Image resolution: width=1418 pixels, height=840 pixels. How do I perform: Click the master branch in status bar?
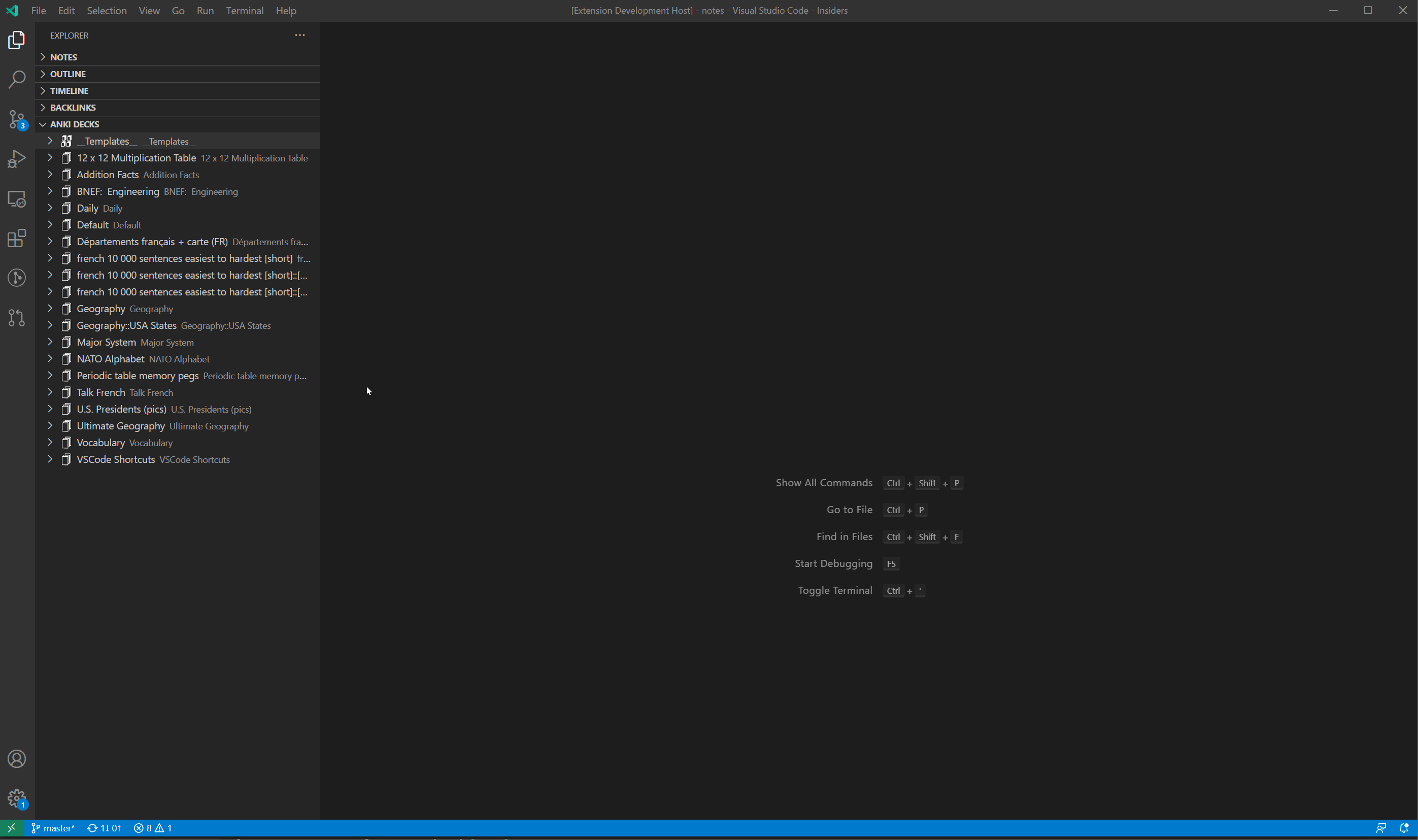pos(53,827)
